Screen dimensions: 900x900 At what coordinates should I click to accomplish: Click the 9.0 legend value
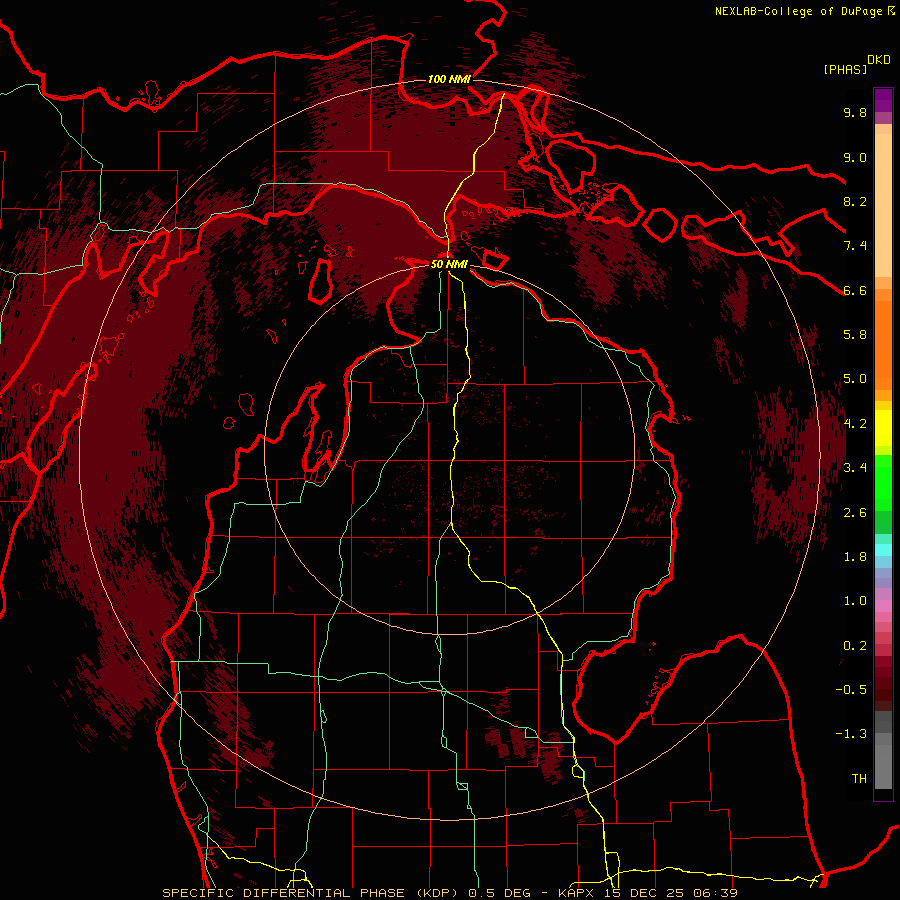tap(855, 157)
